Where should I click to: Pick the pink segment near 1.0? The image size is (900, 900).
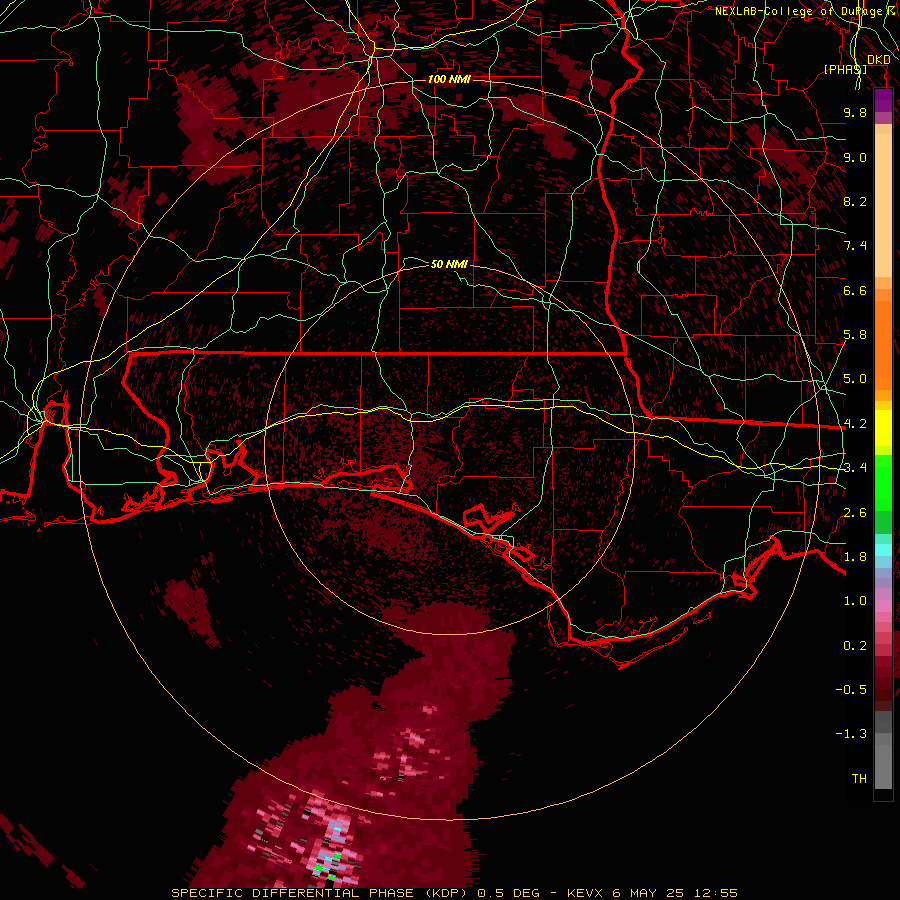(883, 606)
